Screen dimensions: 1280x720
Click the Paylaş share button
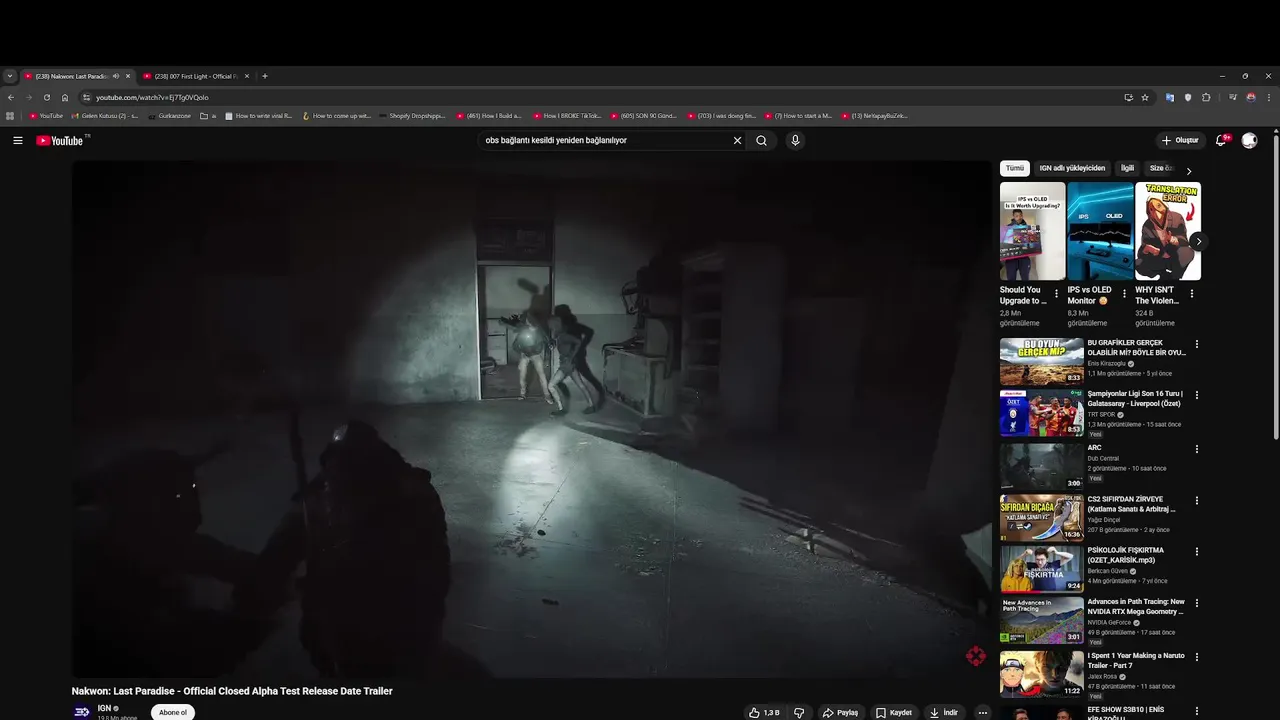click(x=840, y=713)
